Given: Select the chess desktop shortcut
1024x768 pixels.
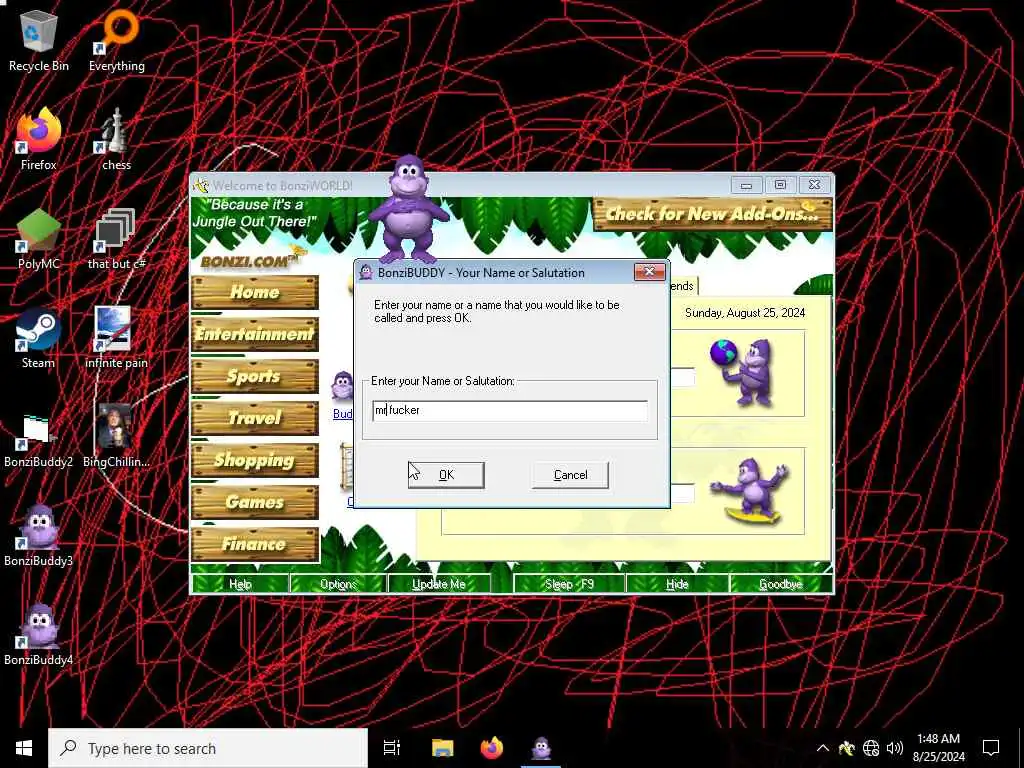Looking at the screenshot, I should [116, 140].
